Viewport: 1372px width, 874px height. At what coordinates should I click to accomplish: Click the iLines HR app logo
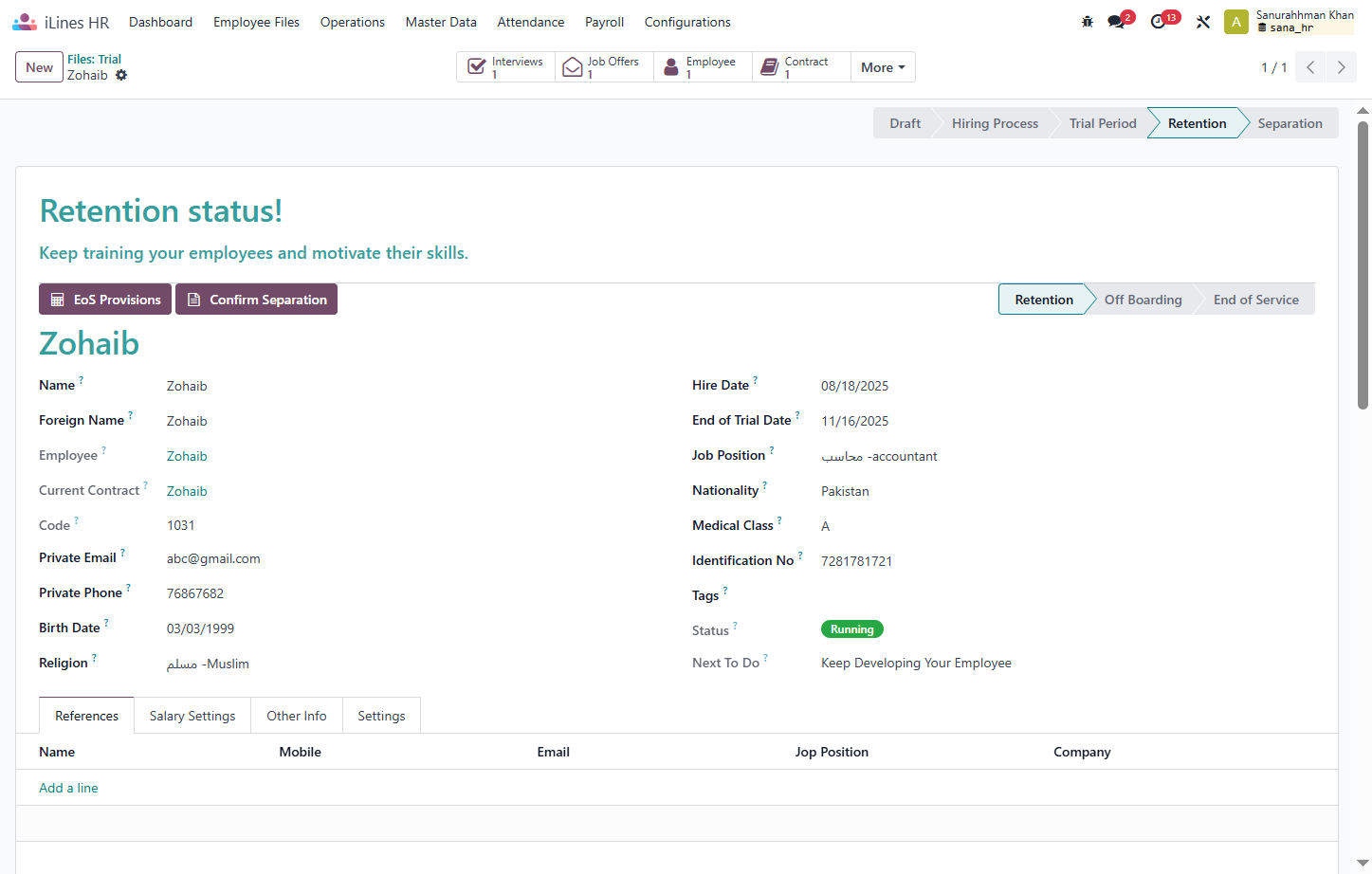click(x=25, y=22)
